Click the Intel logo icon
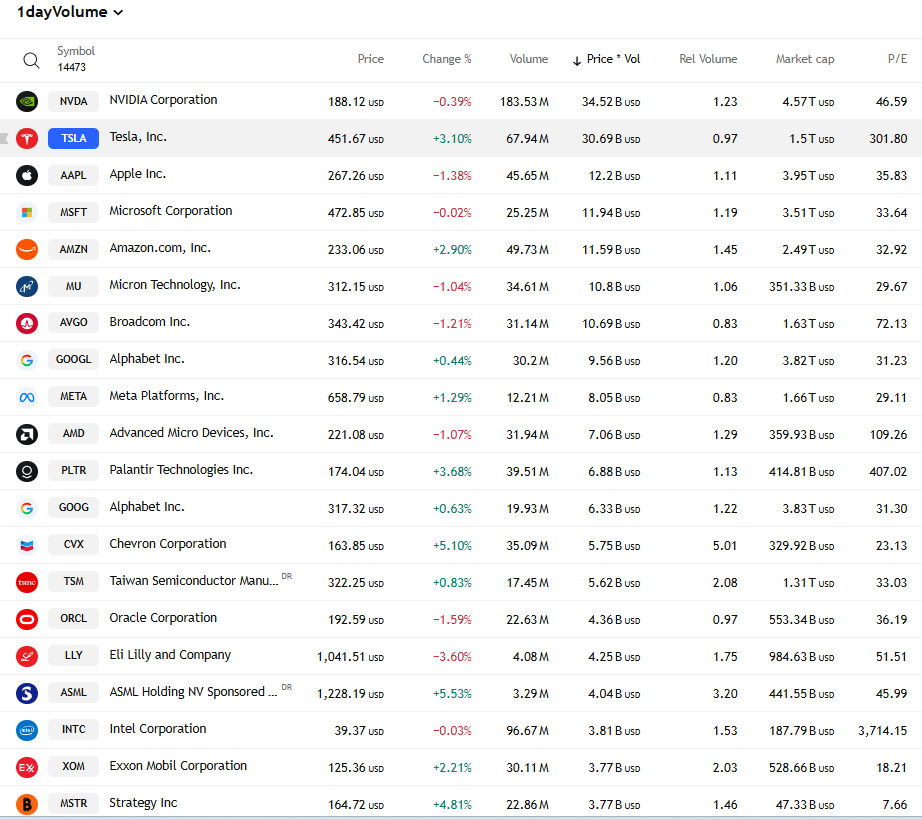 pyautogui.click(x=27, y=731)
